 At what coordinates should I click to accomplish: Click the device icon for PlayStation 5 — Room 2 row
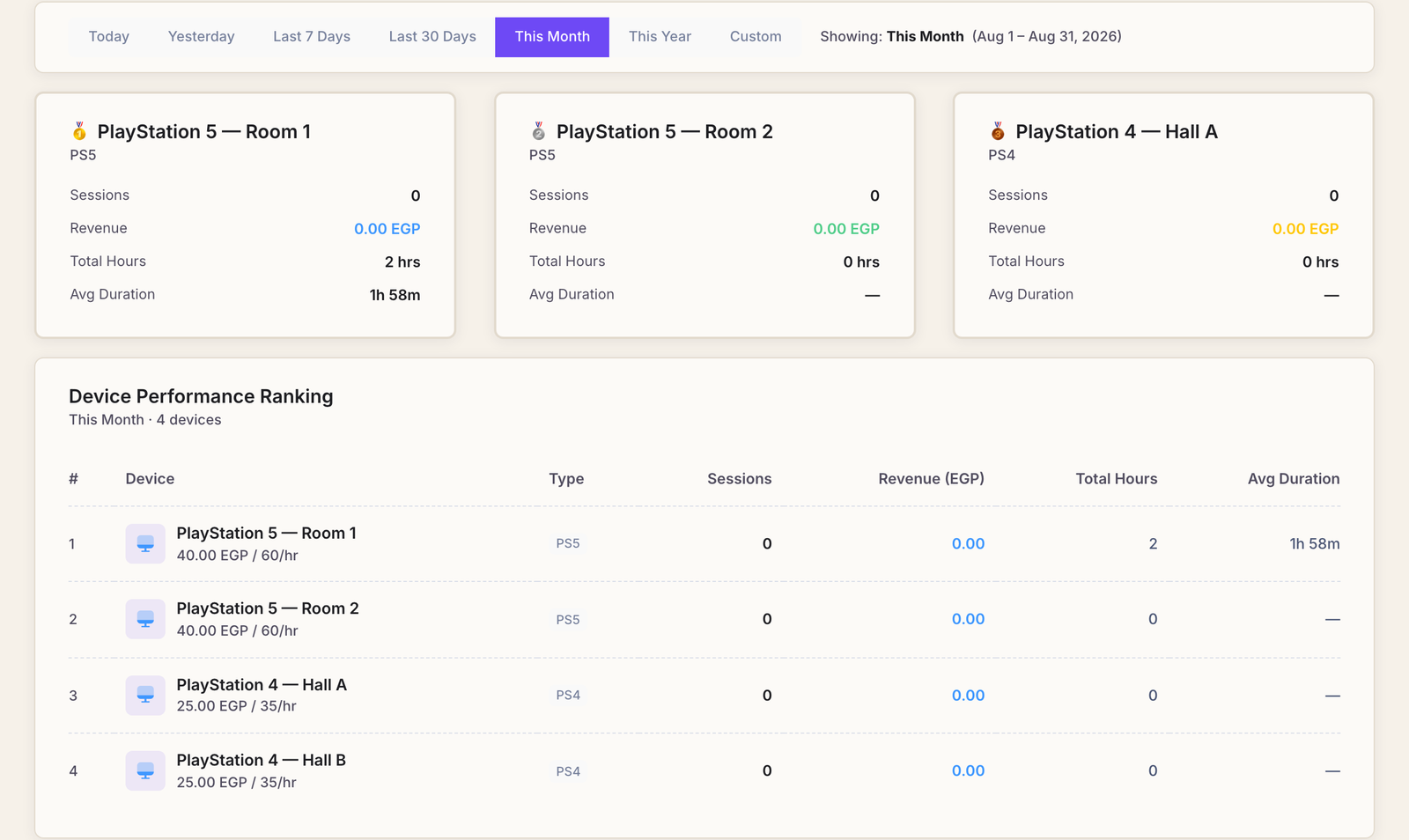click(145, 619)
